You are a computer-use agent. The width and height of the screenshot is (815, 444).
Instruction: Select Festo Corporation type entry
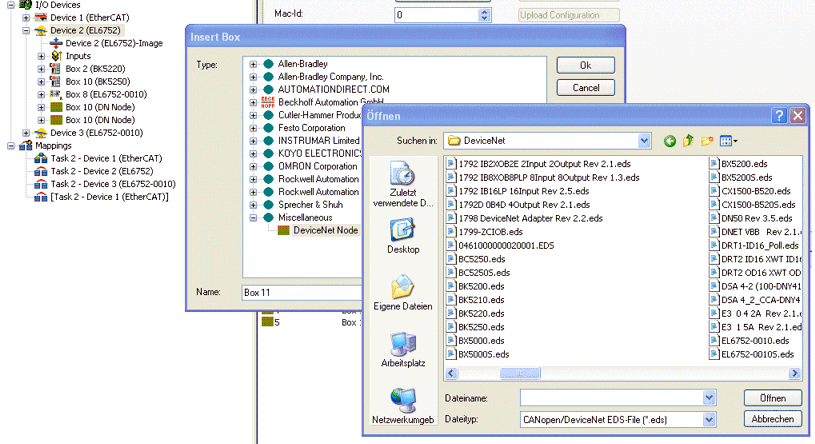click(311, 128)
